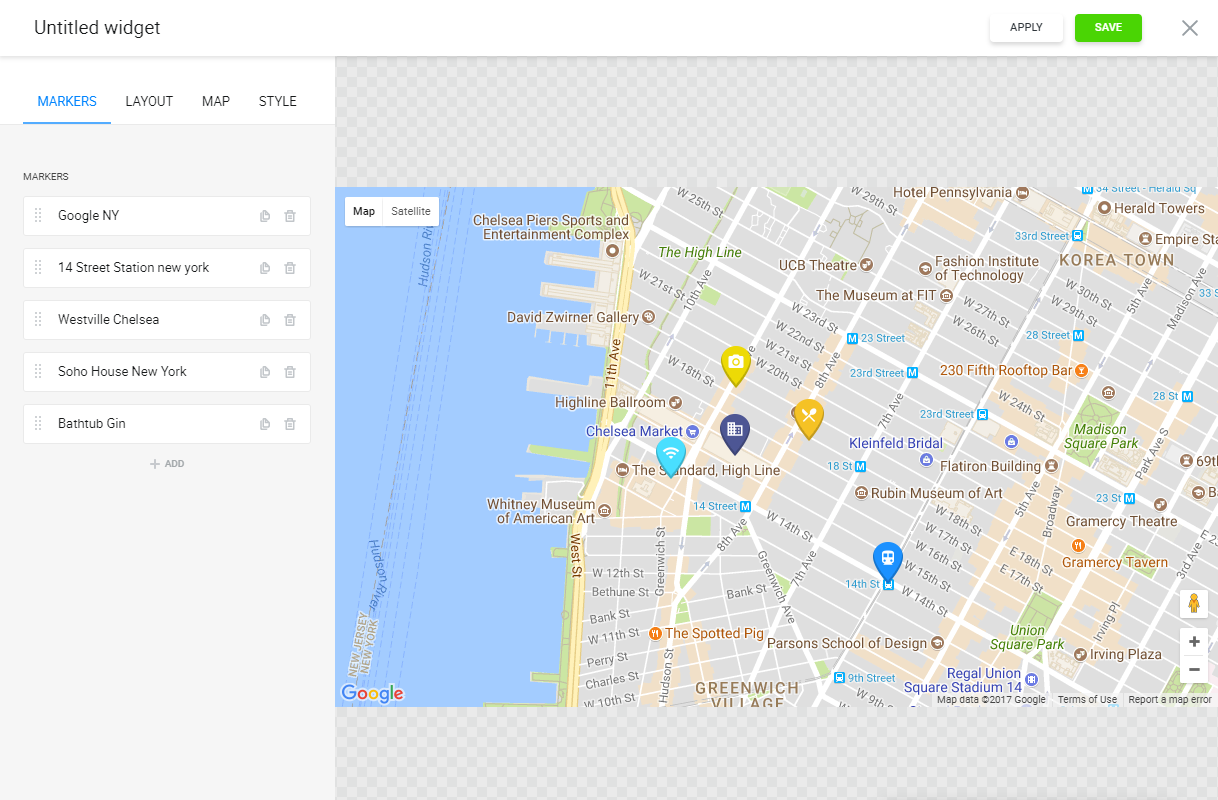1218x800 pixels.
Task: Duplicate the 14 Street Station marker
Action: point(265,268)
